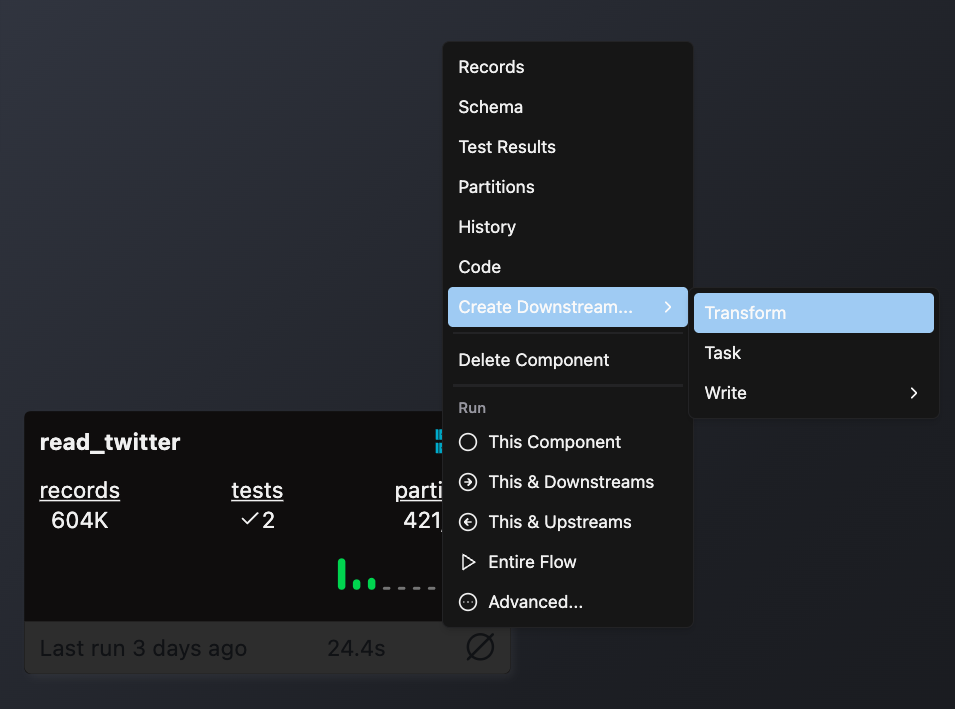
Task: Click left-arrow icon for This & Upstreams
Action: [x=468, y=523]
